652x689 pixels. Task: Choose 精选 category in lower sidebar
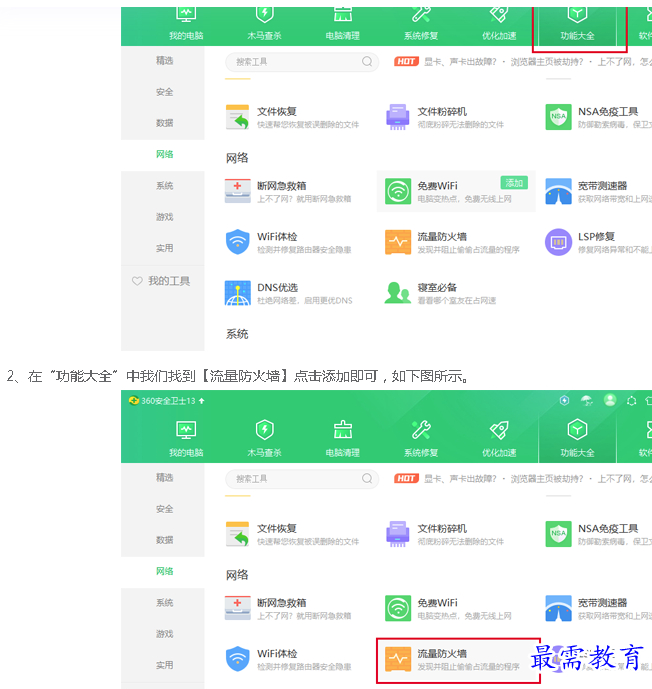pyautogui.click(x=164, y=478)
